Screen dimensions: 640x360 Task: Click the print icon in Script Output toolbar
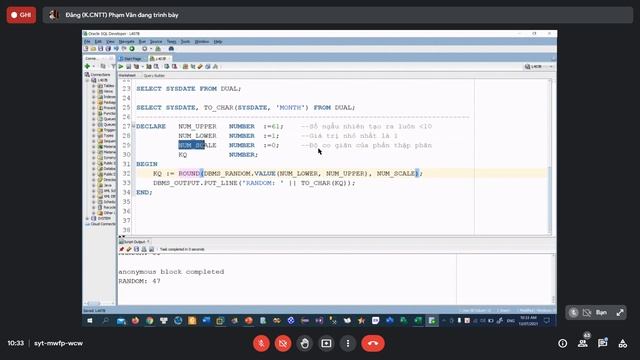pyautogui.click(x=144, y=249)
